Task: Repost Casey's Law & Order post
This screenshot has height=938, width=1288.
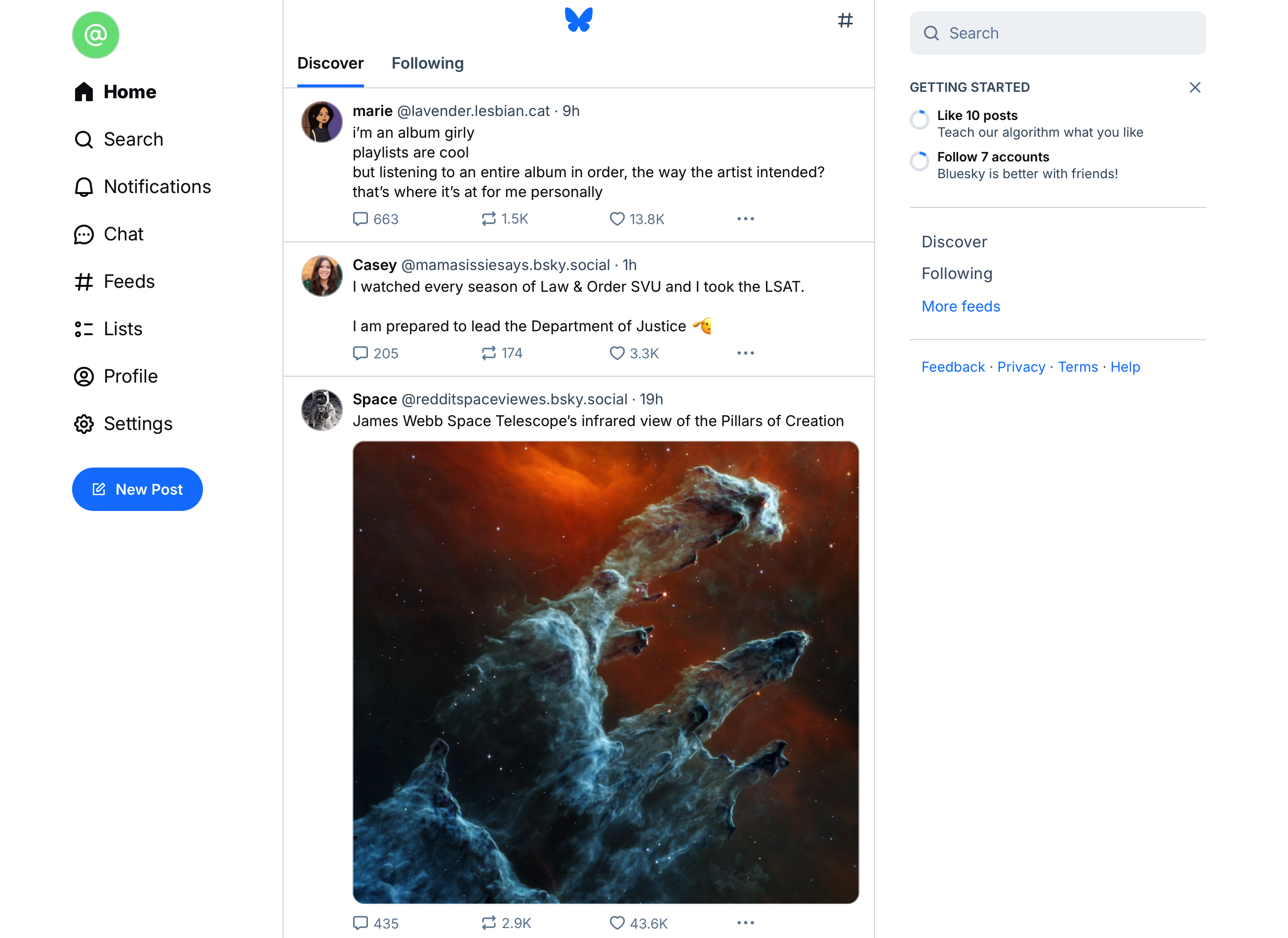Action: pos(488,353)
